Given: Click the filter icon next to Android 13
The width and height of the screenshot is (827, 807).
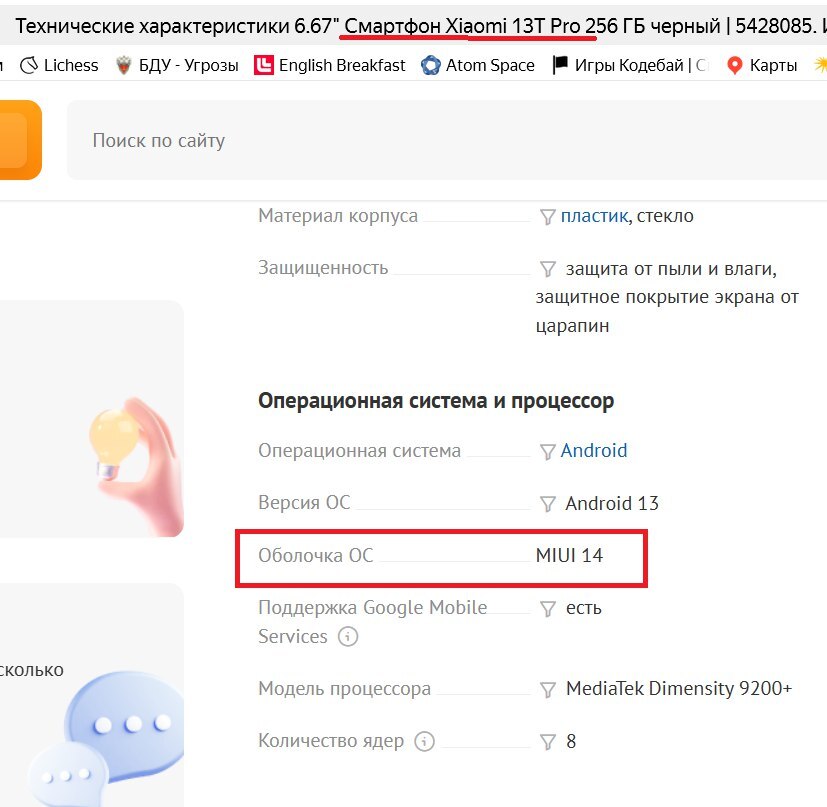Looking at the screenshot, I should pyautogui.click(x=547, y=504).
